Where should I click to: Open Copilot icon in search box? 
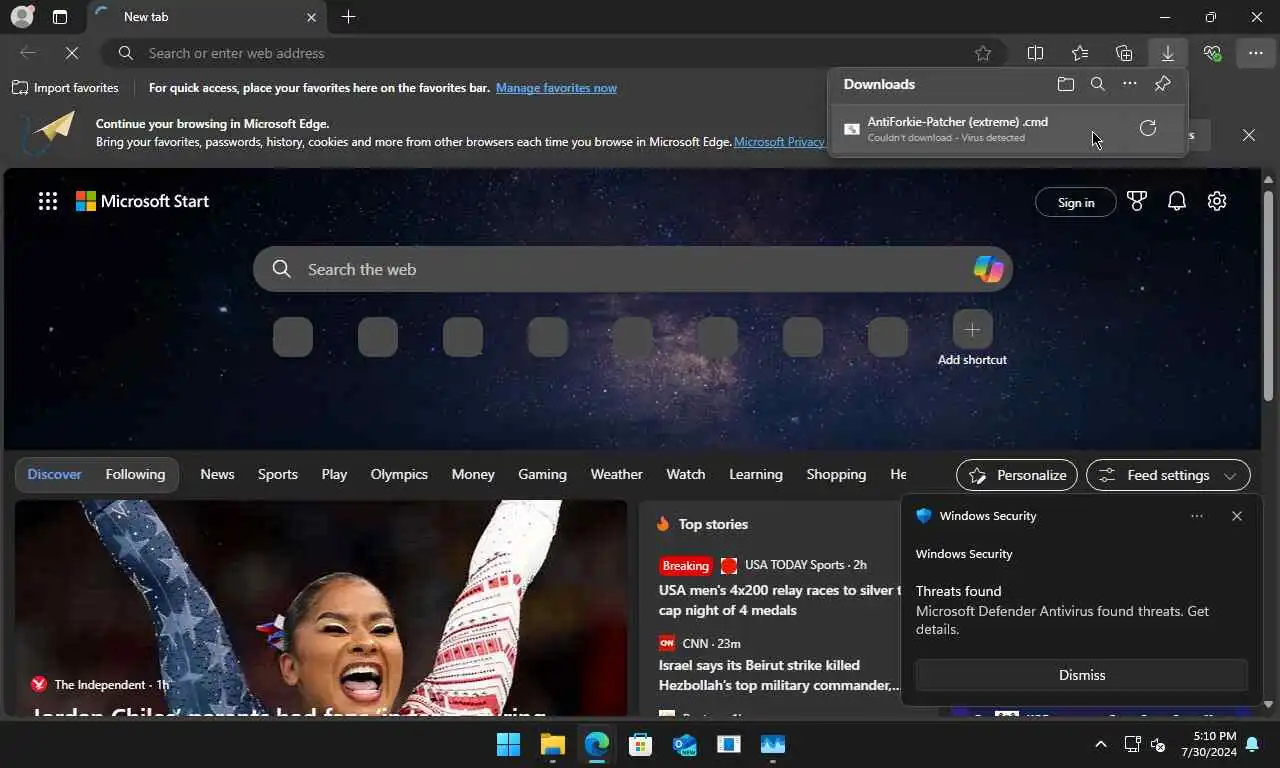pyautogui.click(x=988, y=269)
